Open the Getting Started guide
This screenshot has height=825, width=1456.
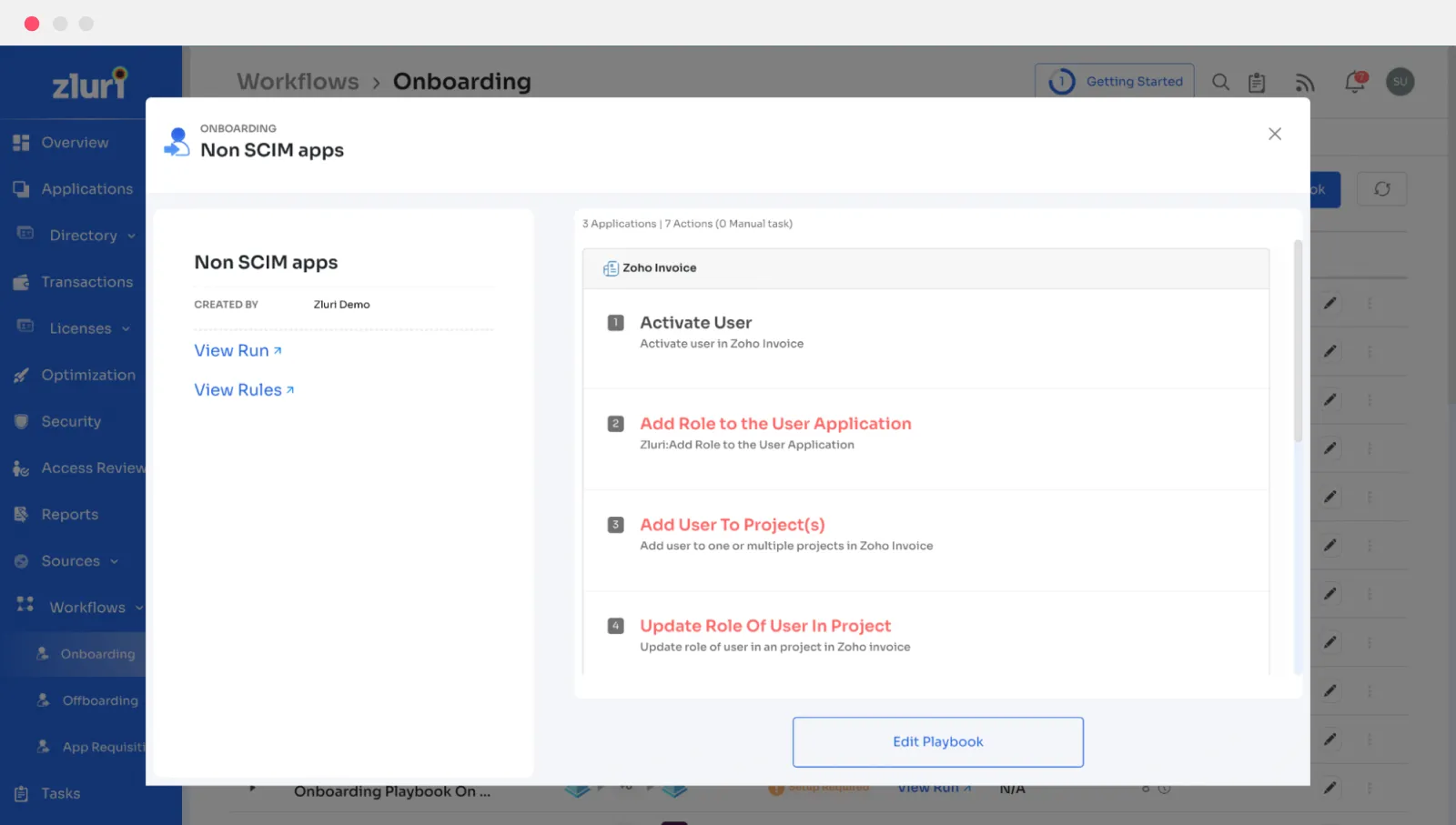coord(1115,81)
